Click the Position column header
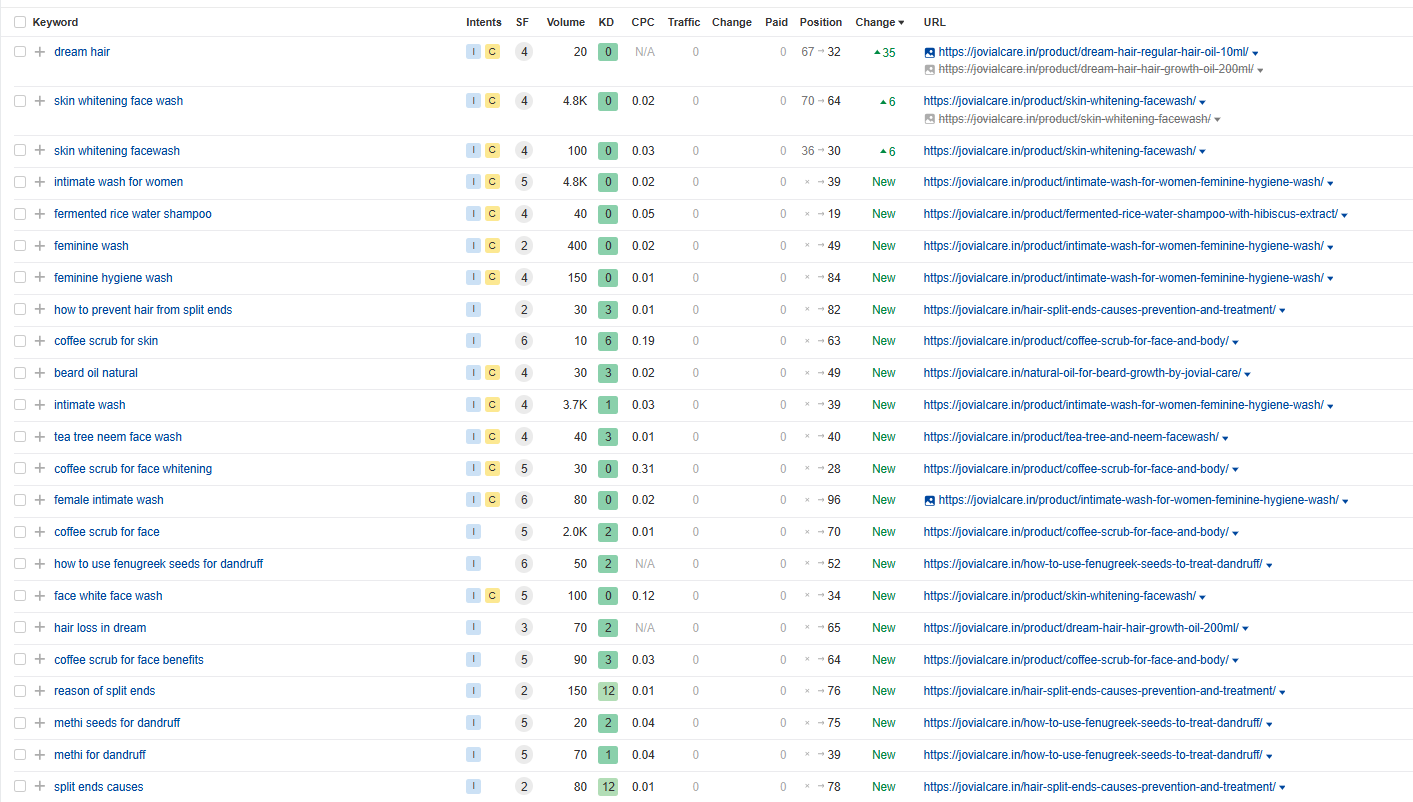This screenshot has height=802, width=1413. click(820, 22)
